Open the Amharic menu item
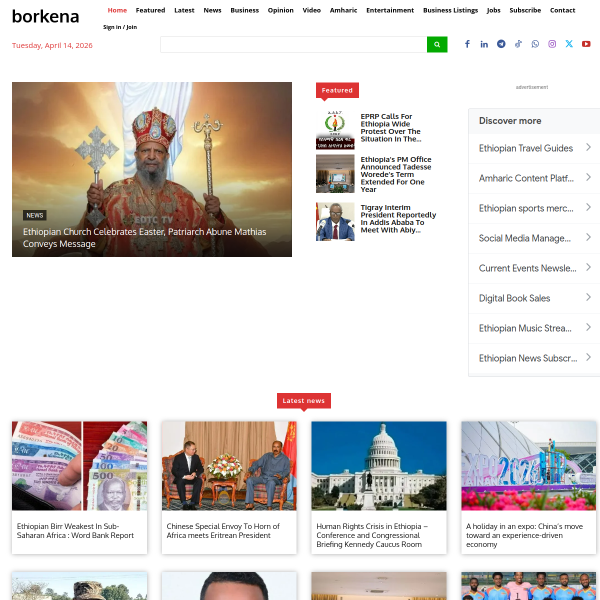The width and height of the screenshot is (600, 600). [x=343, y=10]
